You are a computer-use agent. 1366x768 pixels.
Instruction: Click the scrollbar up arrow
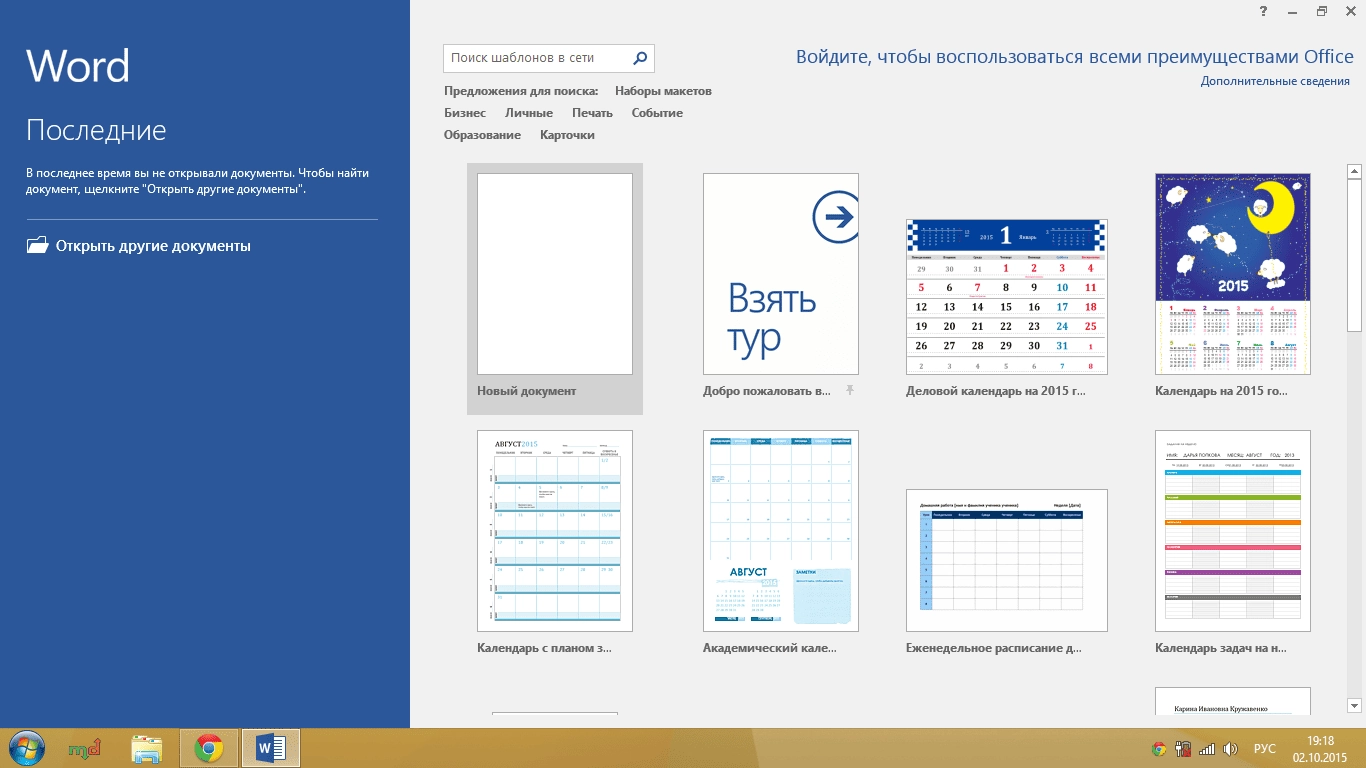pyautogui.click(x=1355, y=172)
